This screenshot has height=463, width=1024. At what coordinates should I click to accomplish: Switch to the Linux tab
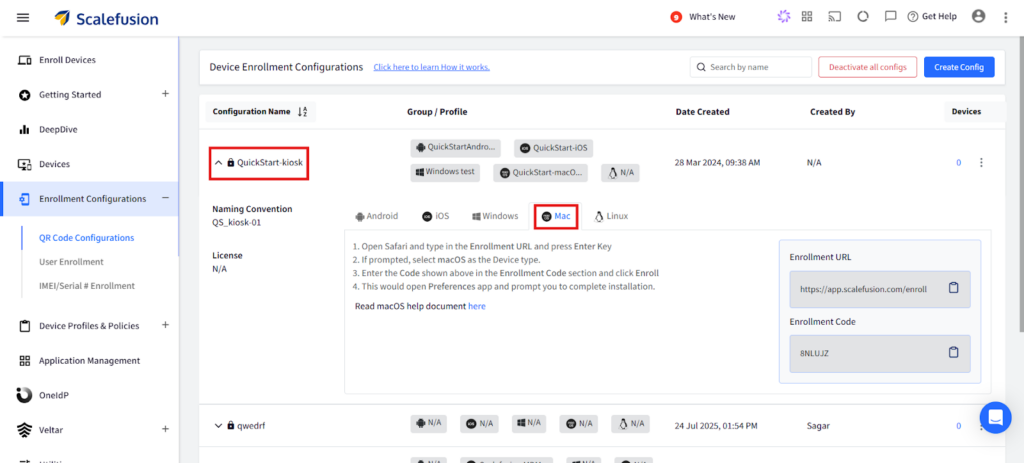click(611, 216)
